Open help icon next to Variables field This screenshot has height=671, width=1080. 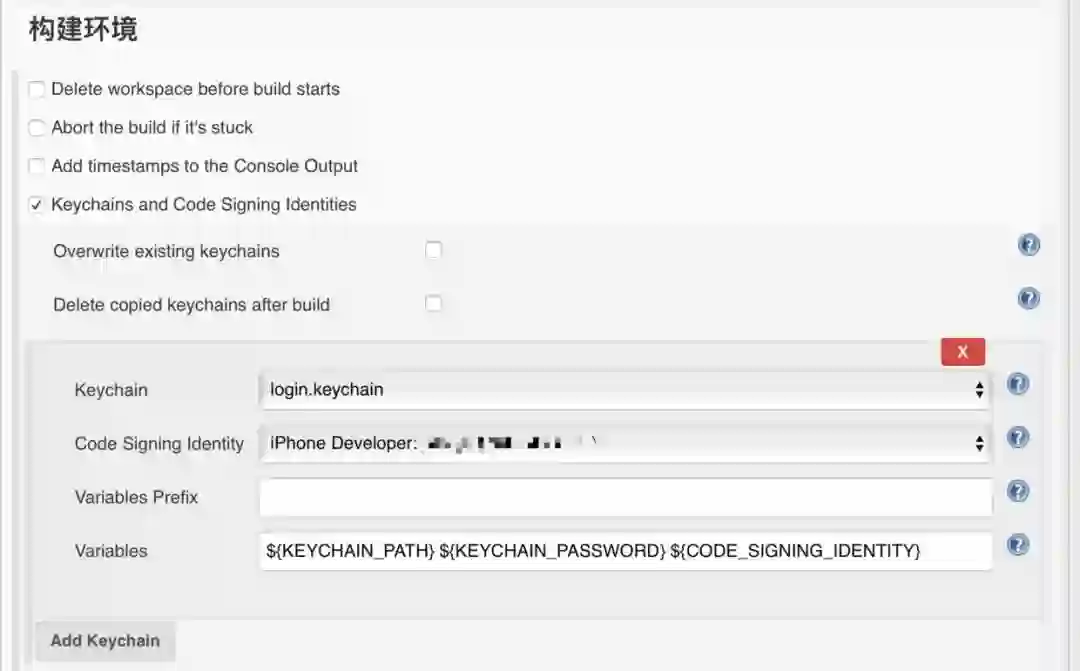[x=1018, y=545]
